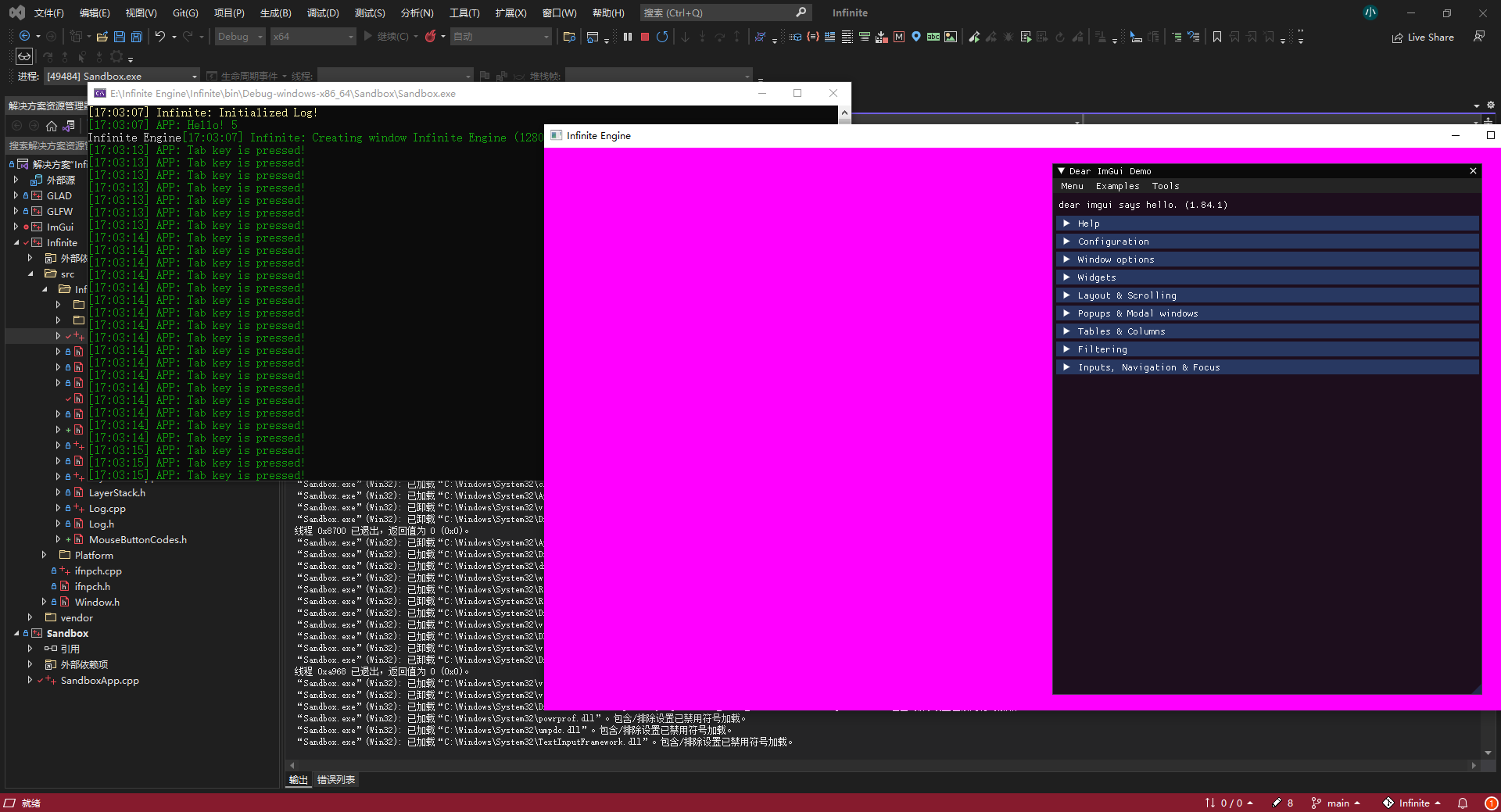This screenshot has height=812, width=1501.
Task: Open the Git(G) menu
Action: click(185, 13)
